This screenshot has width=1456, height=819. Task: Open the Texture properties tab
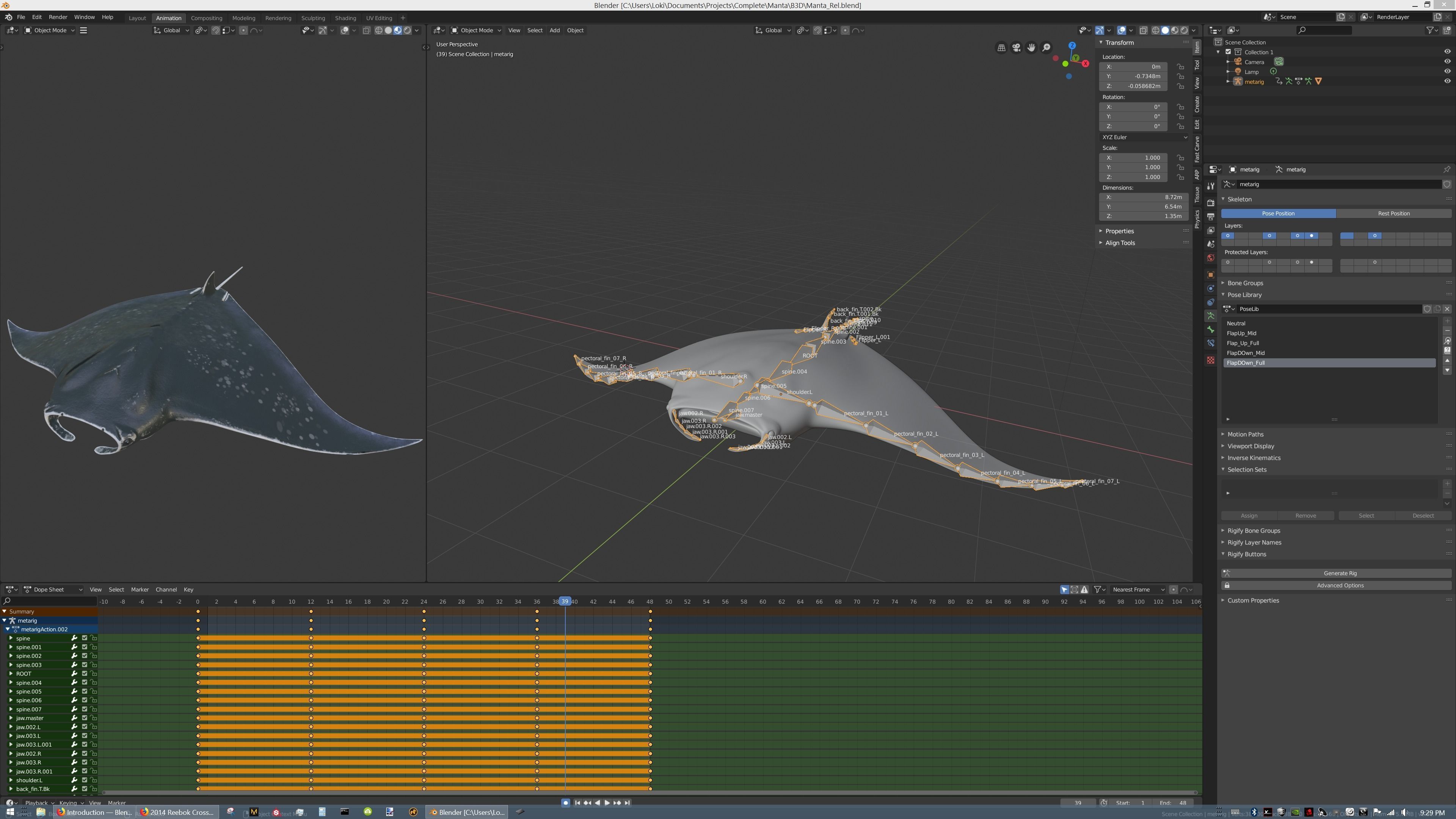[1211, 360]
